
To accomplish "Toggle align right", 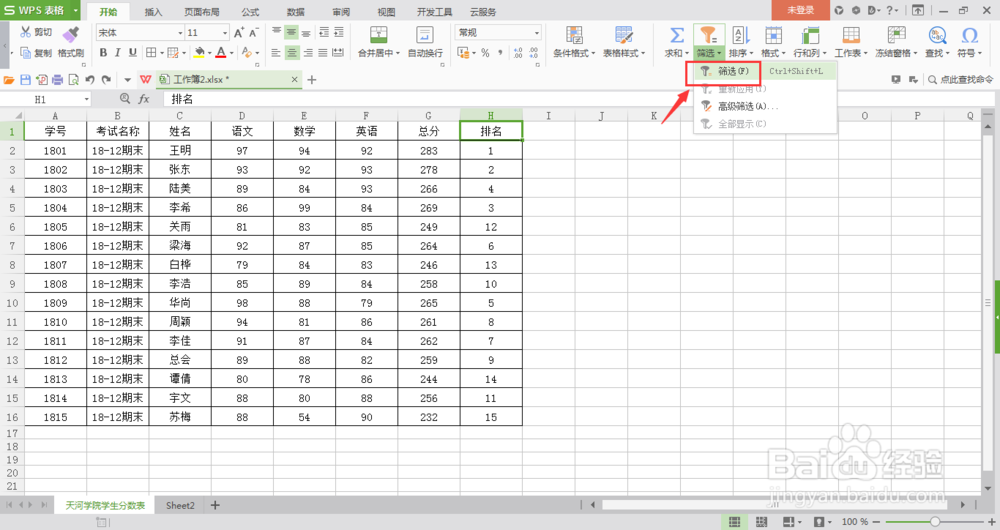I will click(307, 53).
